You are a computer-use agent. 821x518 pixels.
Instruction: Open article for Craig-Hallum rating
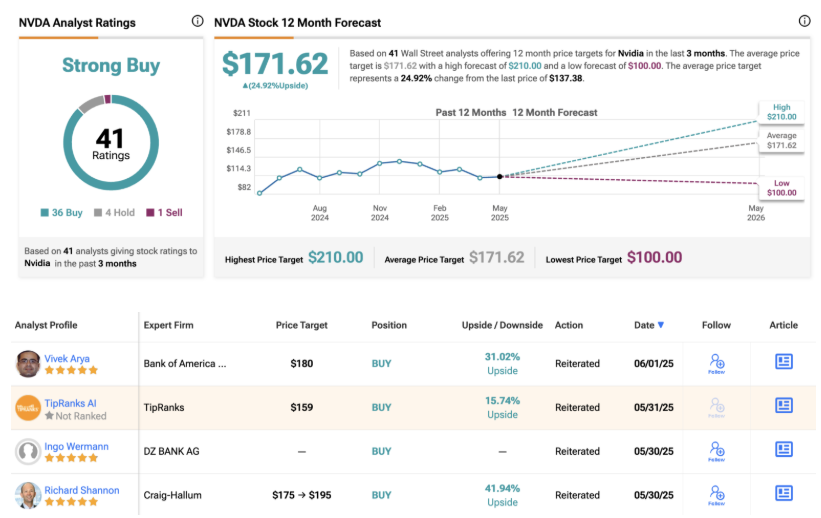coord(783,493)
